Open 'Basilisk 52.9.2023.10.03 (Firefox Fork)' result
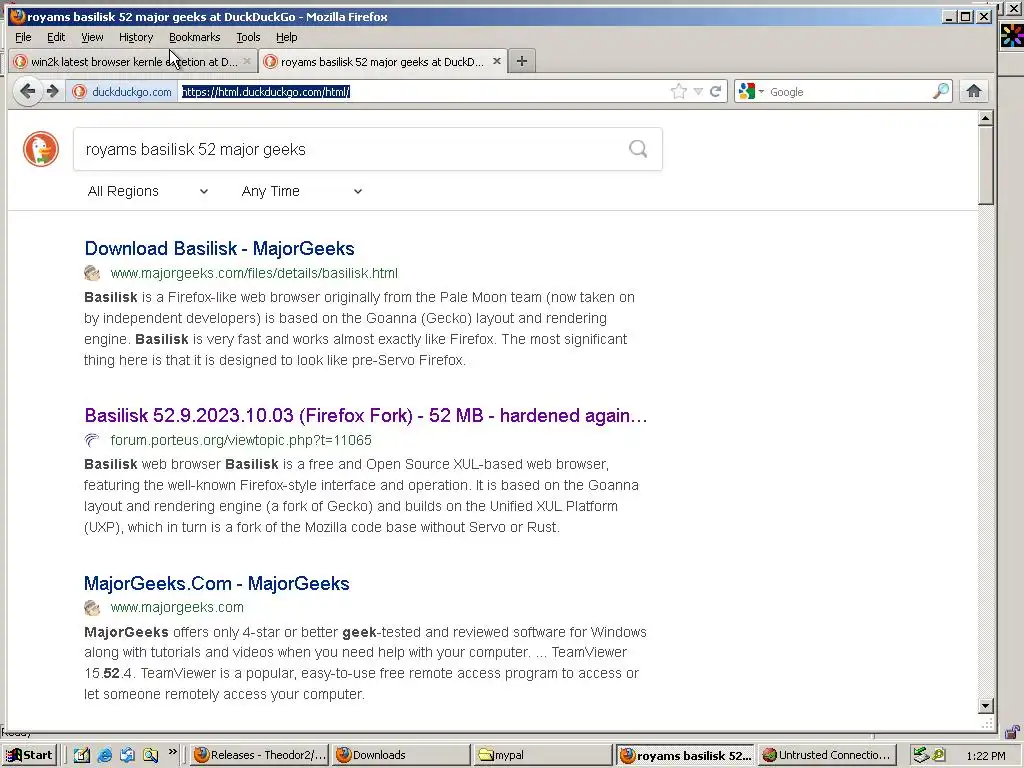Image resolution: width=1024 pixels, height=768 pixels. click(x=366, y=415)
